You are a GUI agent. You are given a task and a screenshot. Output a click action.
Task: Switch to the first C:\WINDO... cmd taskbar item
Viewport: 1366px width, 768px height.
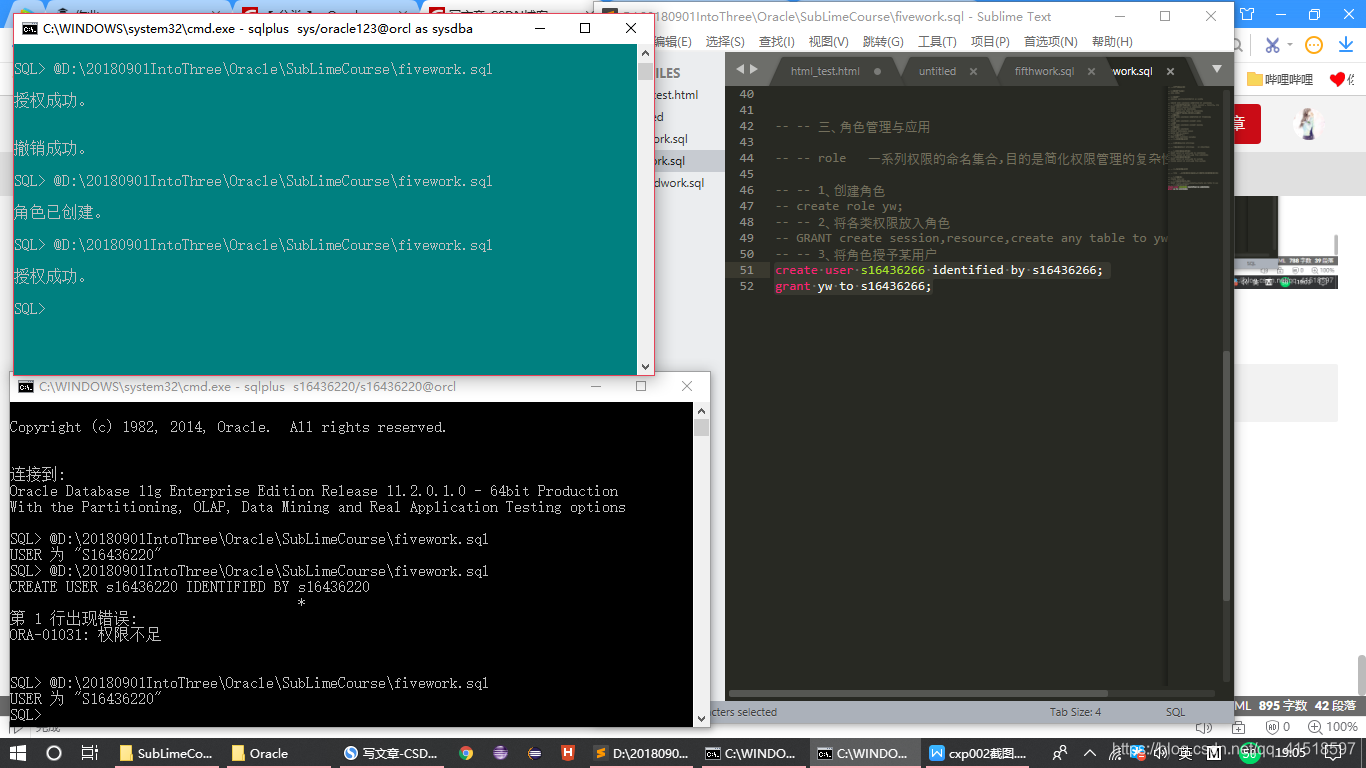click(x=754, y=753)
